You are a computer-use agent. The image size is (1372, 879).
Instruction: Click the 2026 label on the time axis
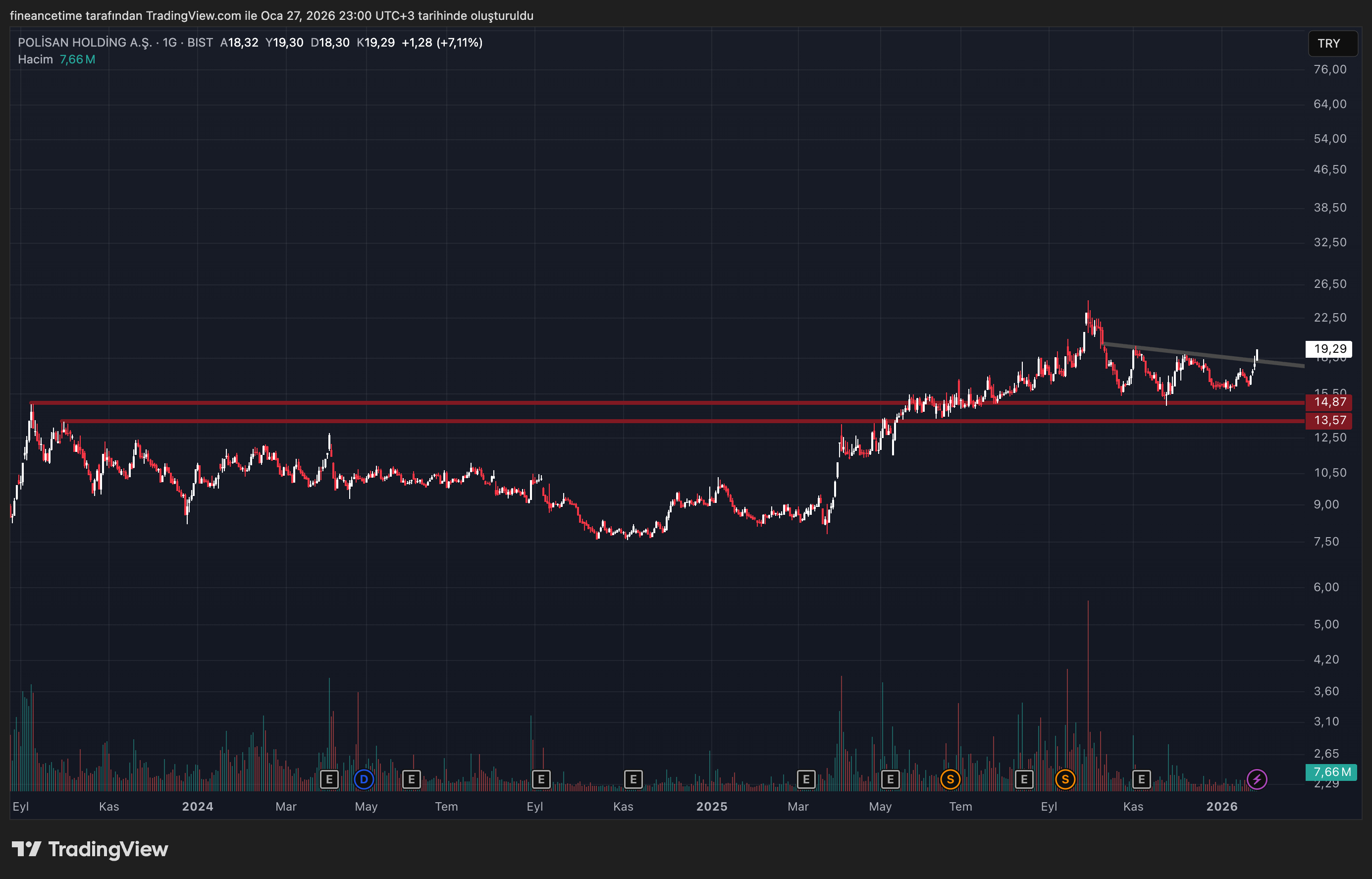click(1221, 807)
